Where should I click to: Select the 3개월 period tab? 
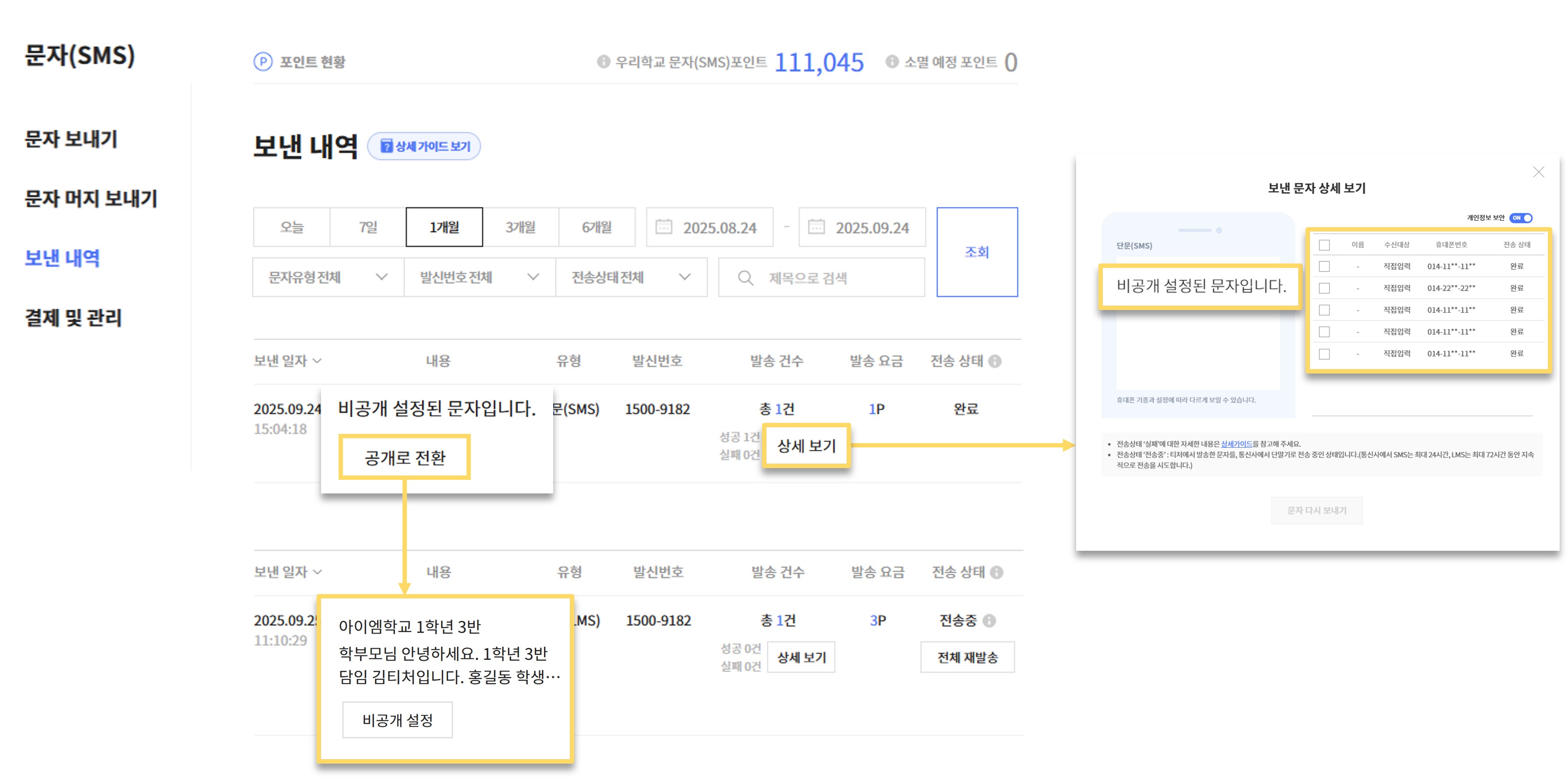pyautogui.click(x=520, y=227)
